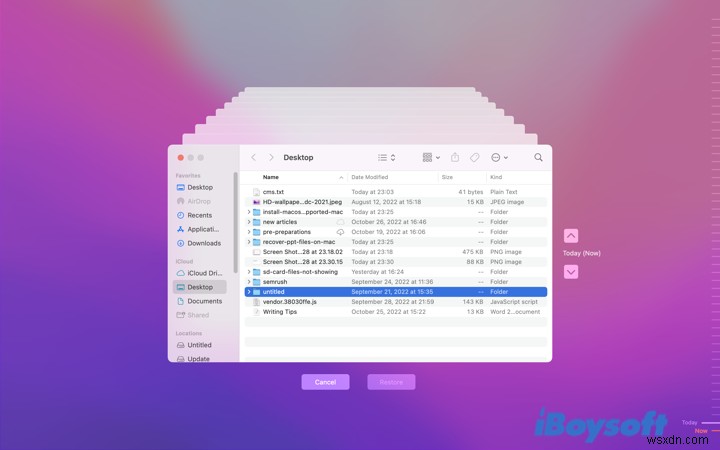Open the group-by grid dropdown
Viewport: 720px width, 450px height.
(x=431, y=158)
